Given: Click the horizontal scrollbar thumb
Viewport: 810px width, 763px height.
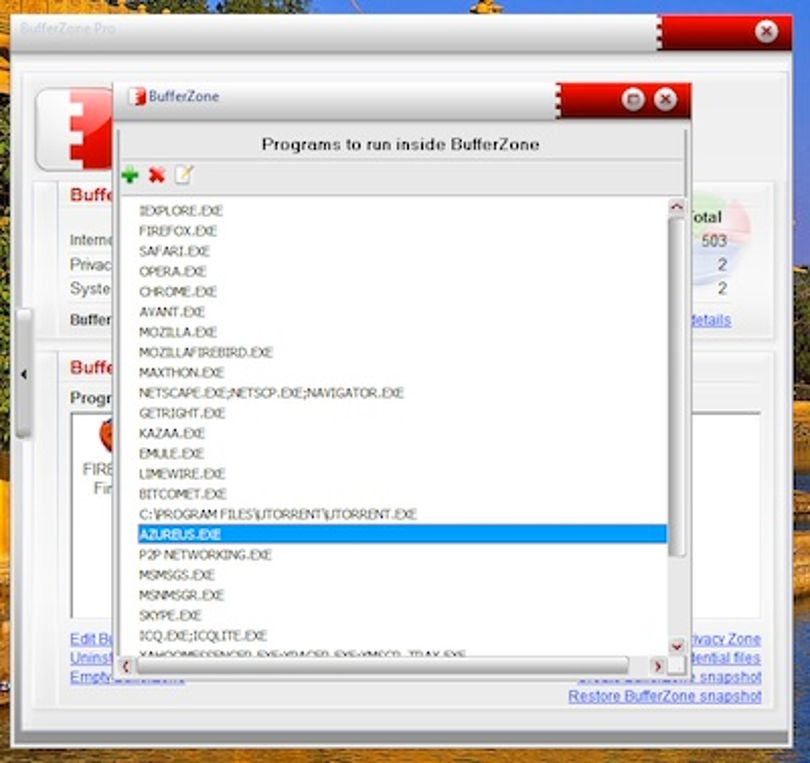Looking at the screenshot, I should (382, 666).
